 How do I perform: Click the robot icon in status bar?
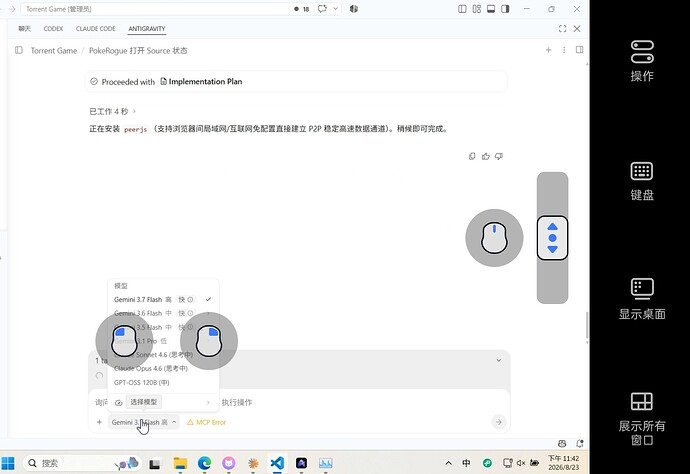[562, 443]
